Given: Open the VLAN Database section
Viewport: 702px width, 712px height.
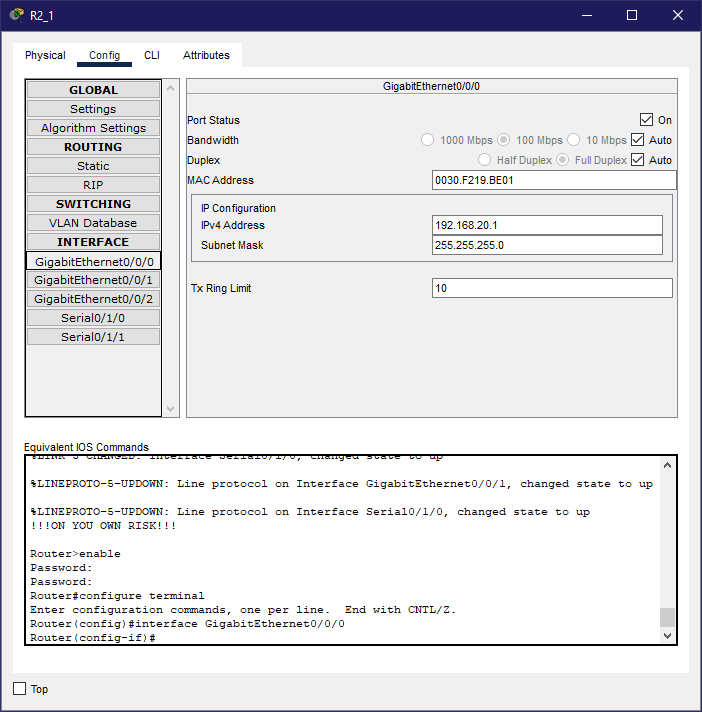Looking at the screenshot, I should (x=93, y=223).
